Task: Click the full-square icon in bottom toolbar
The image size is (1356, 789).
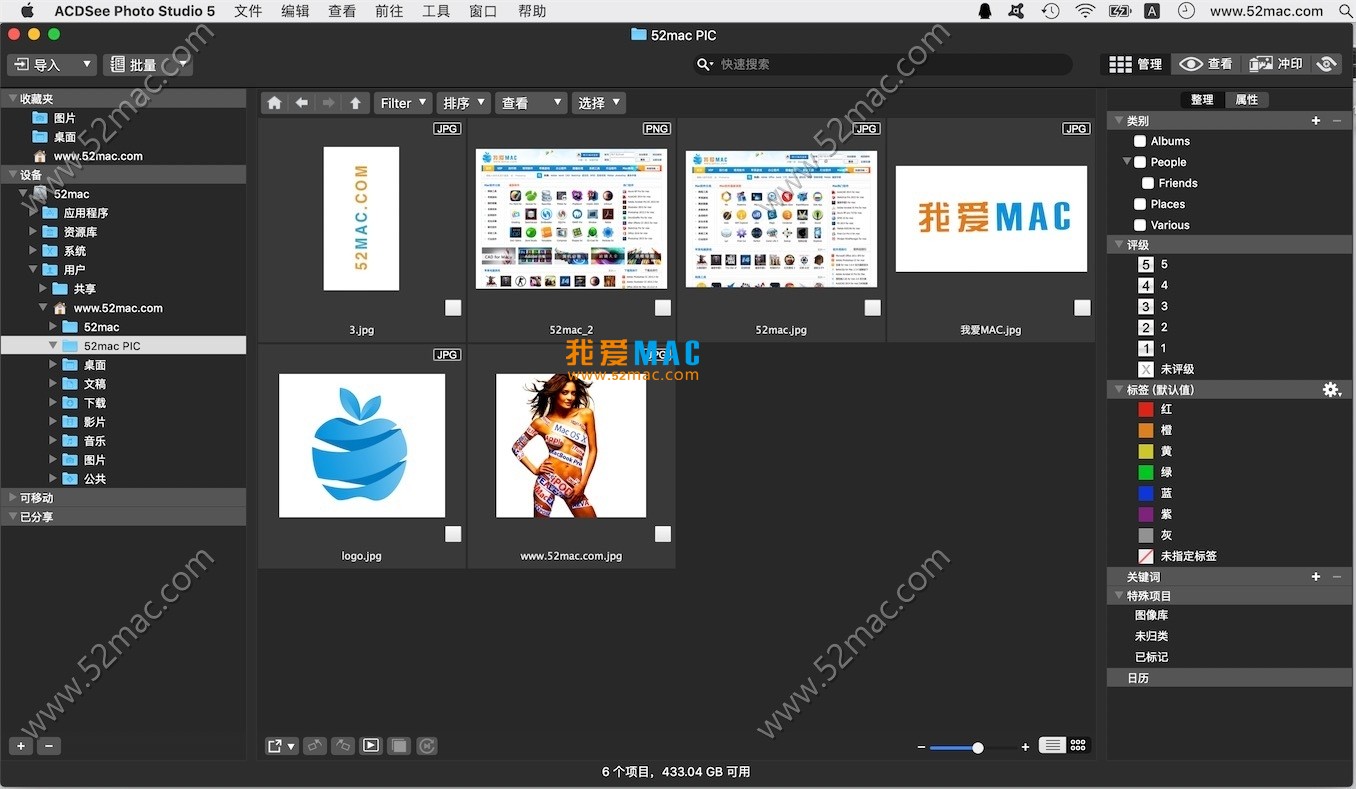Action: pos(399,746)
